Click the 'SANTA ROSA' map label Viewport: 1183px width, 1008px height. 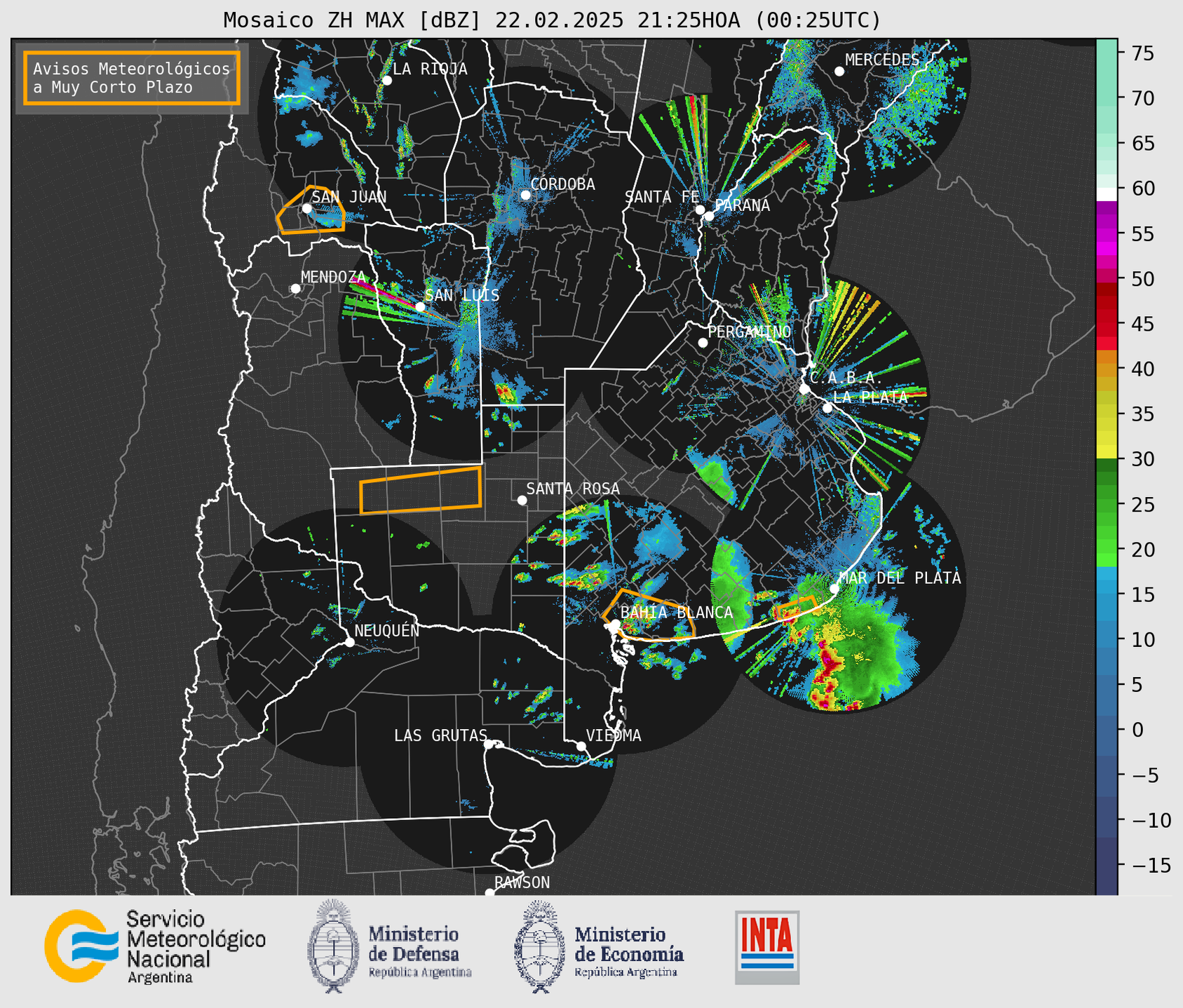click(573, 489)
